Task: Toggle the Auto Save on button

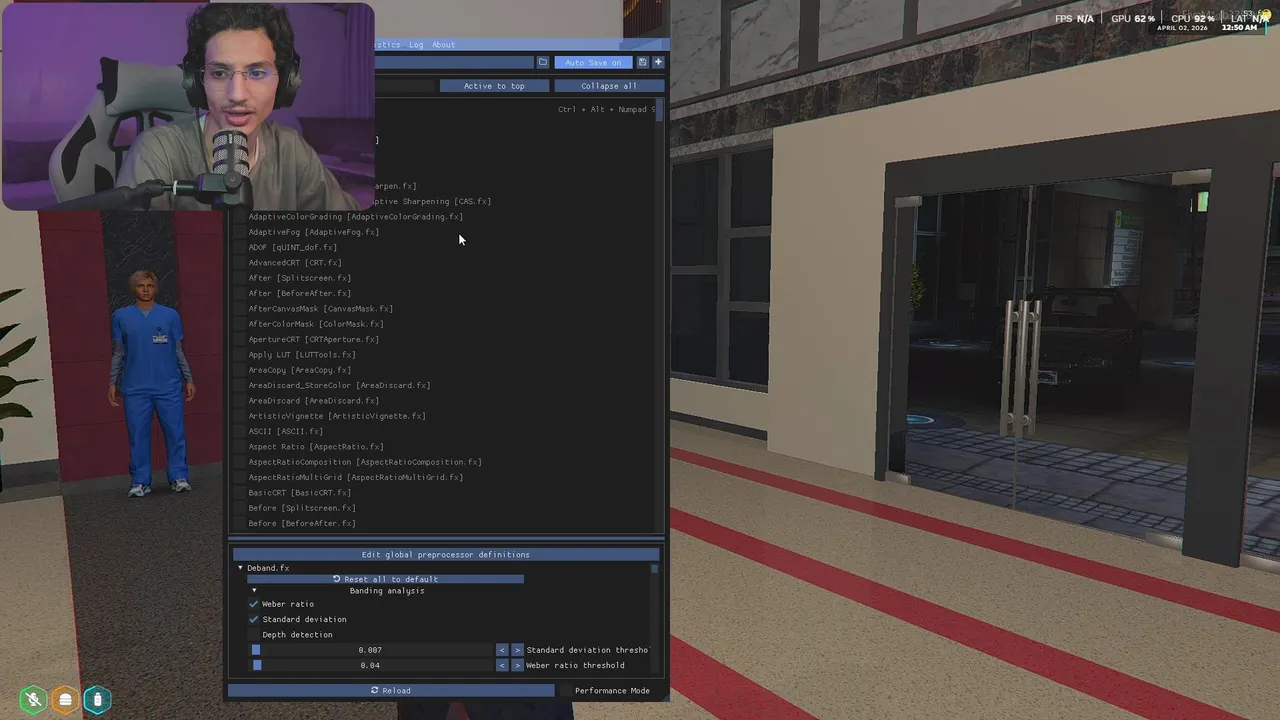Action: click(593, 62)
